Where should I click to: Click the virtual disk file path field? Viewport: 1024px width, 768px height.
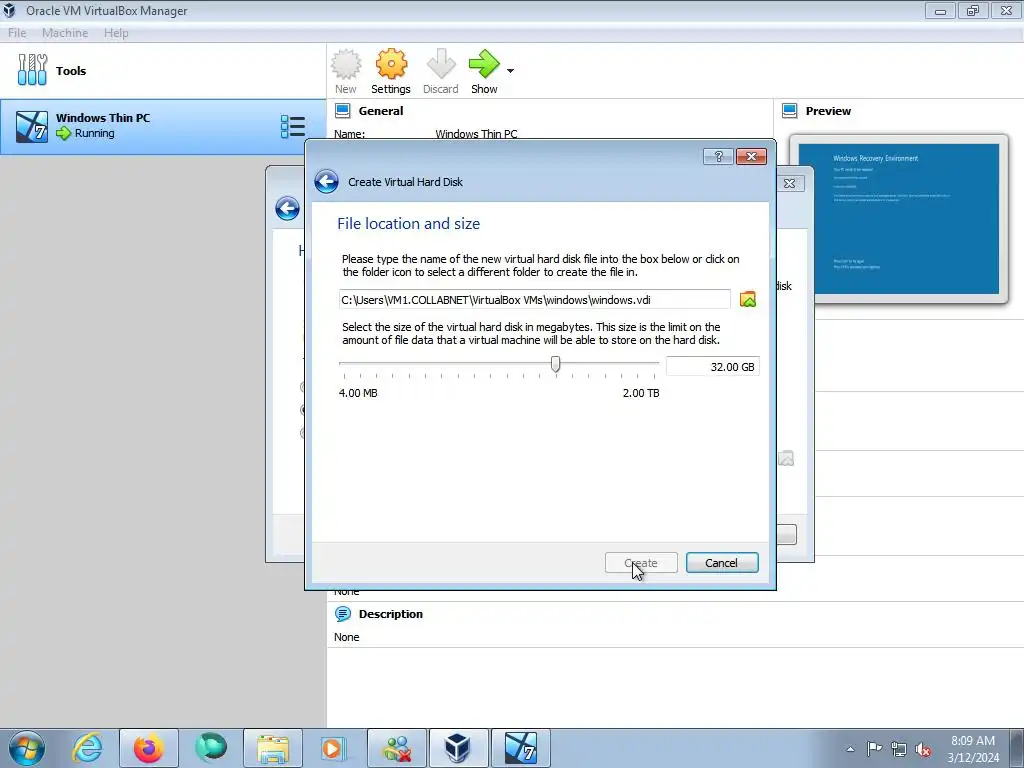[x=534, y=300]
